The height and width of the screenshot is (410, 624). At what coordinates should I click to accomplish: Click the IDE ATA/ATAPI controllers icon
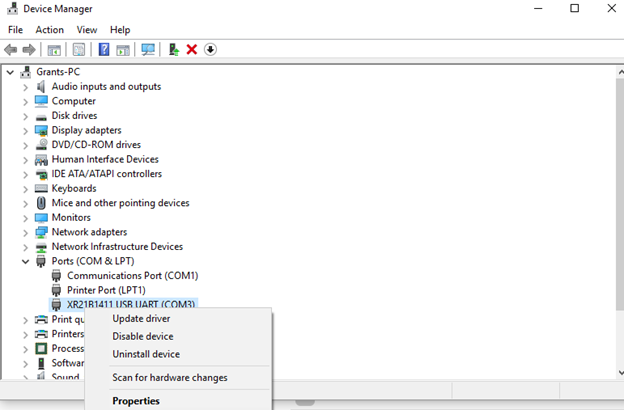[41, 174]
